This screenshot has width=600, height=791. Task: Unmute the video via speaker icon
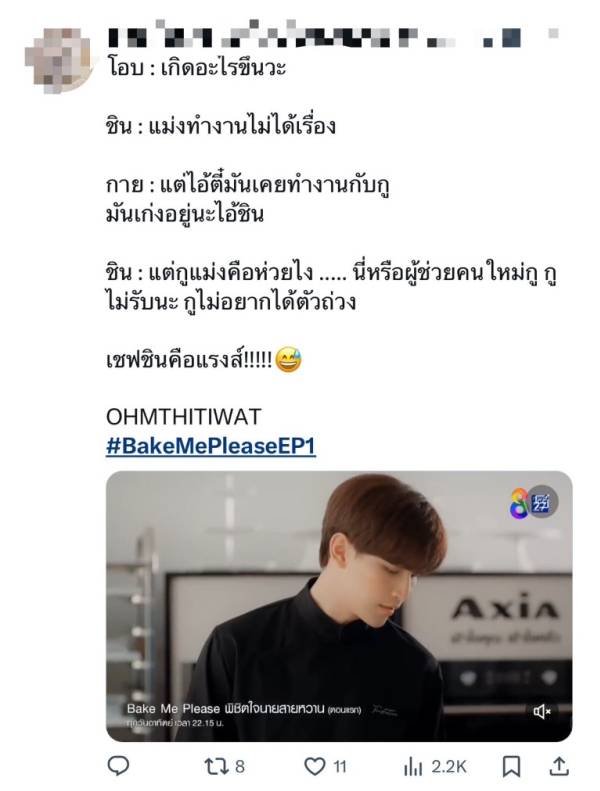coord(542,712)
